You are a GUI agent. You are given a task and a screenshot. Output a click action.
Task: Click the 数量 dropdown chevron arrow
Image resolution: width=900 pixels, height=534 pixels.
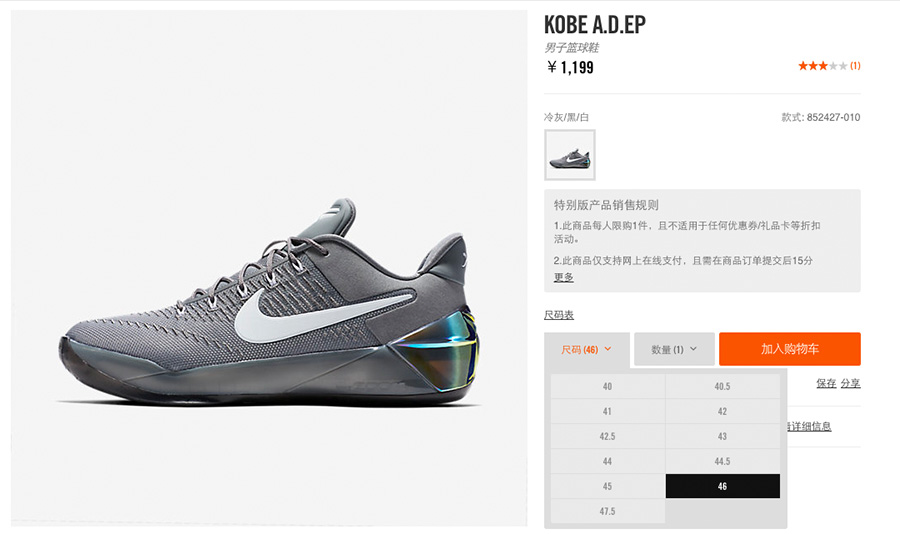coord(693,349)
